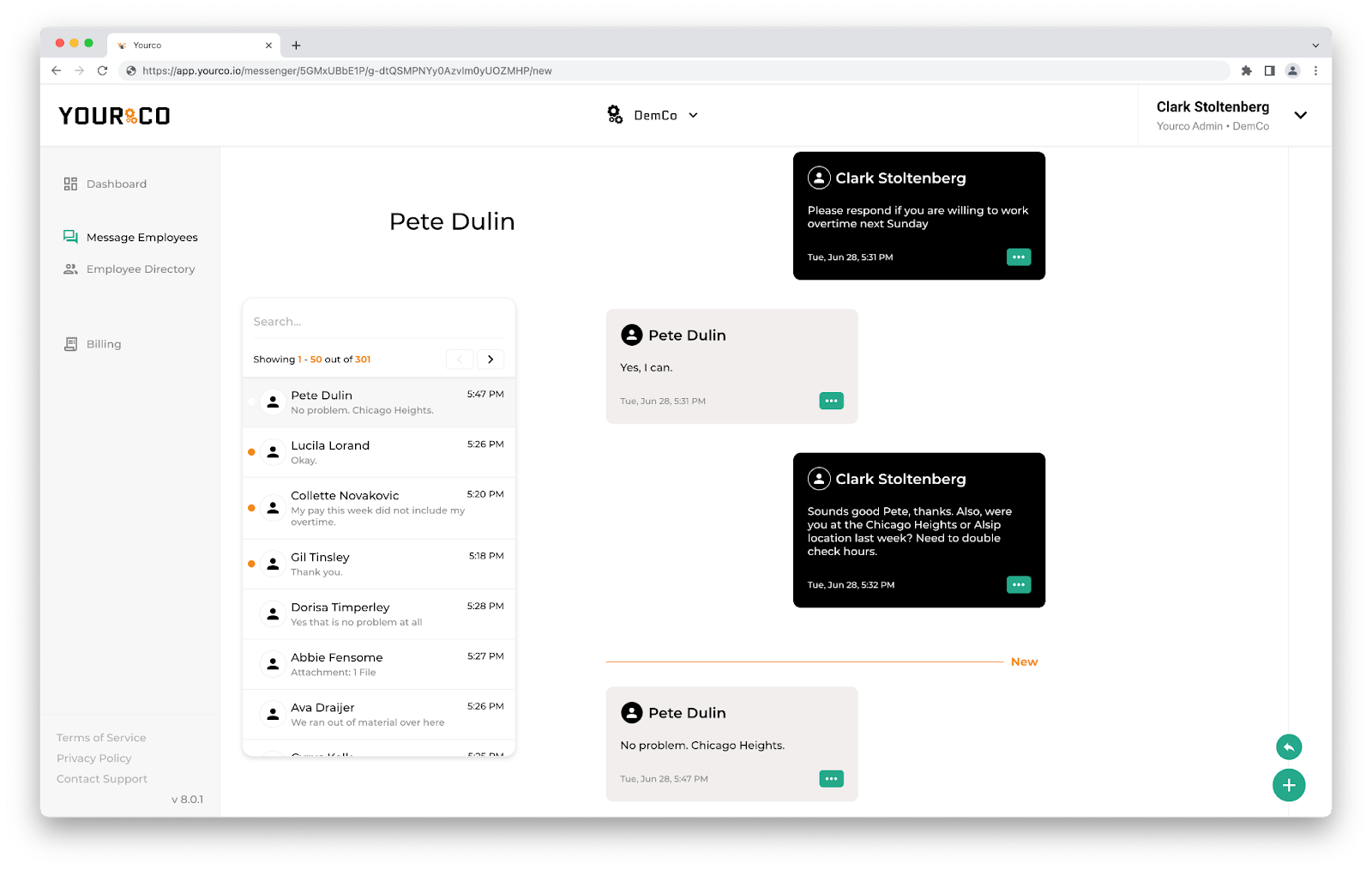Open options on 'No problem. Chicago Heights.' message
The image size is (1372, 870).
pyautogui.click(x=831, y=779)
